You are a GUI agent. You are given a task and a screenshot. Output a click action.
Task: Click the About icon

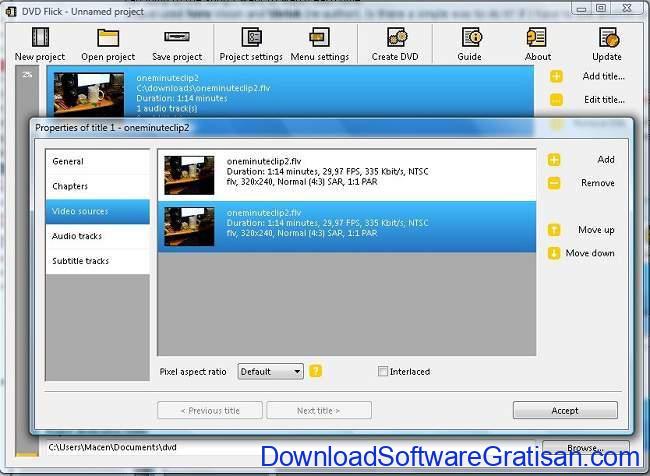(536, 37)
